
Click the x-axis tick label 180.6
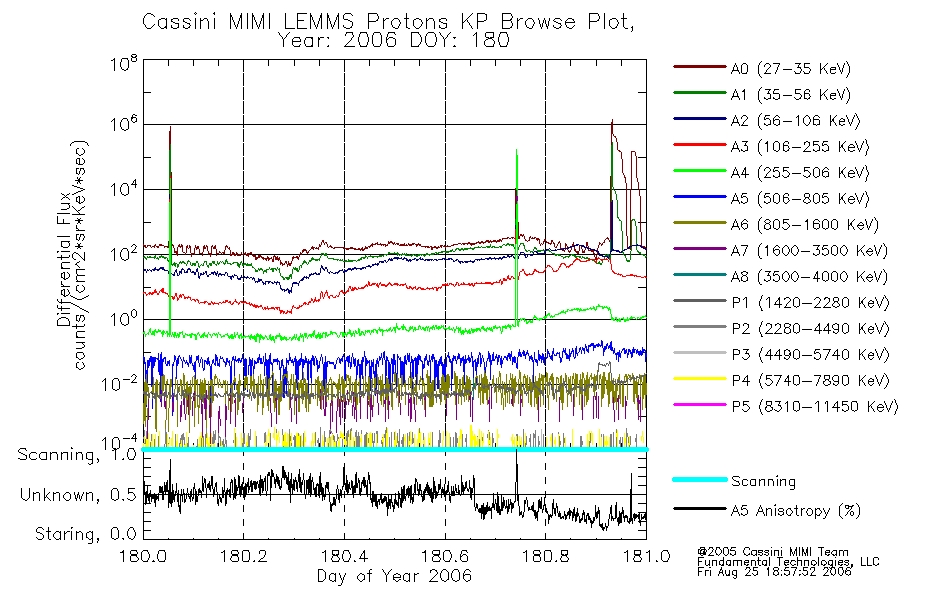point(445,556)
